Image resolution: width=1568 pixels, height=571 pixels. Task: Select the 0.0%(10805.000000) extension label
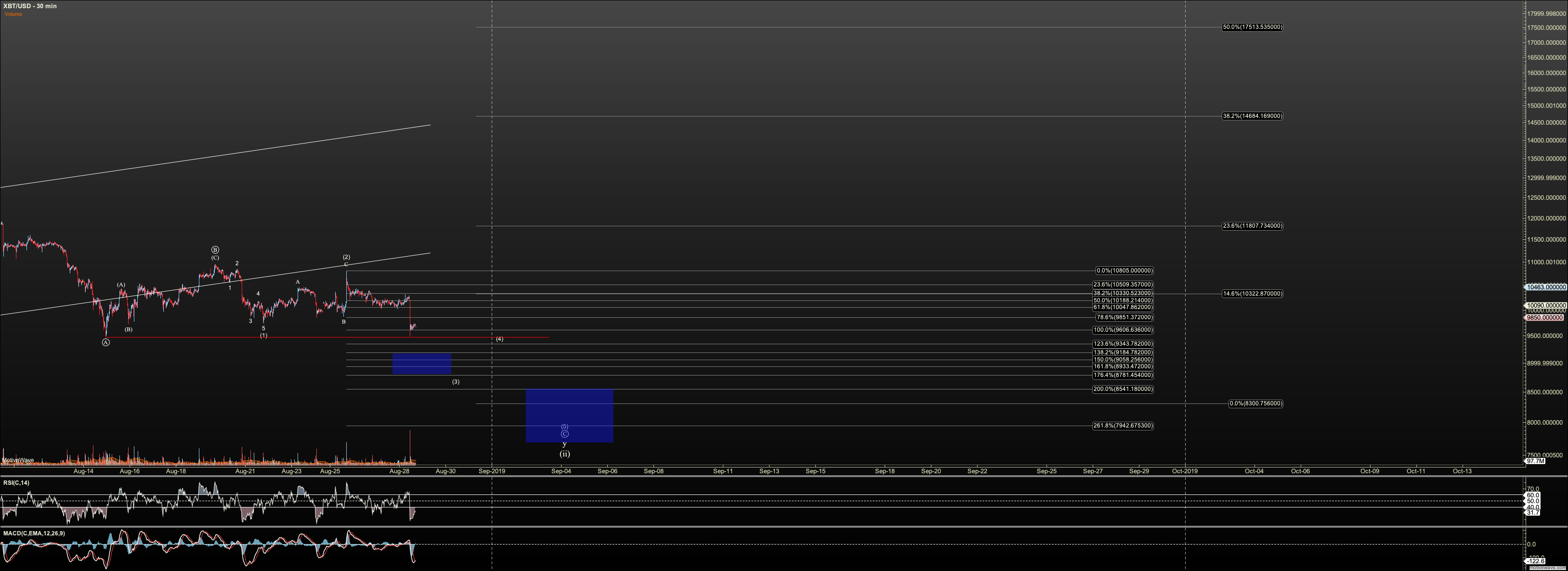coord(1124,271)
